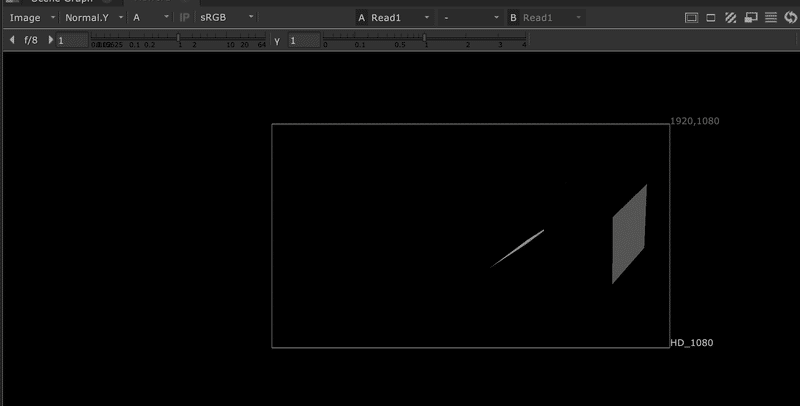Open the A input Read1 dropdown
800x406 pixels.
(400, 18)
